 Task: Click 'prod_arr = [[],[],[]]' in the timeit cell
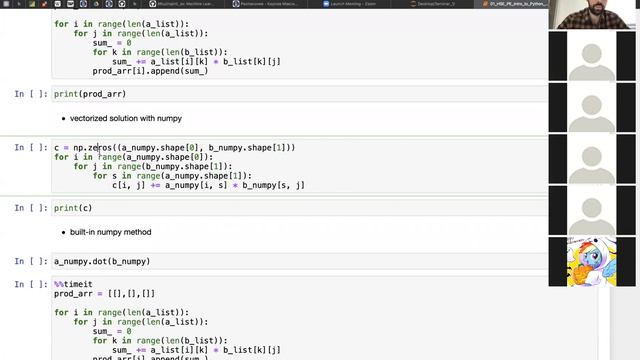click(104, 294)
